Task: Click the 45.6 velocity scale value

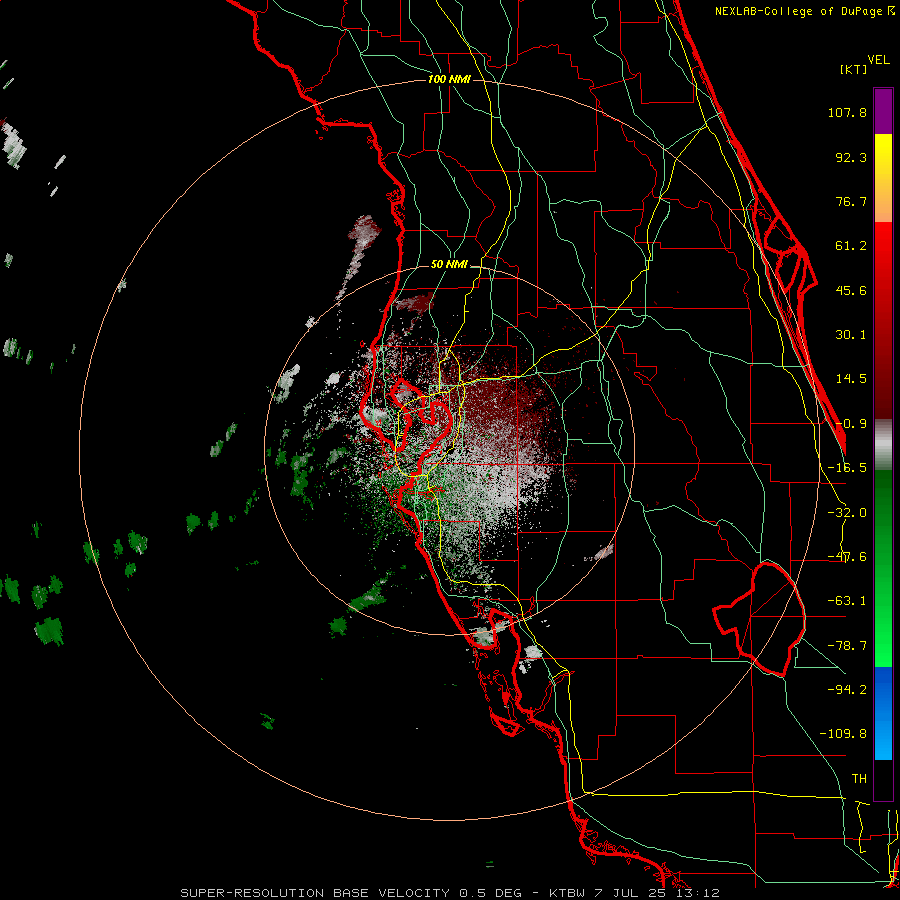Action: 851,290
